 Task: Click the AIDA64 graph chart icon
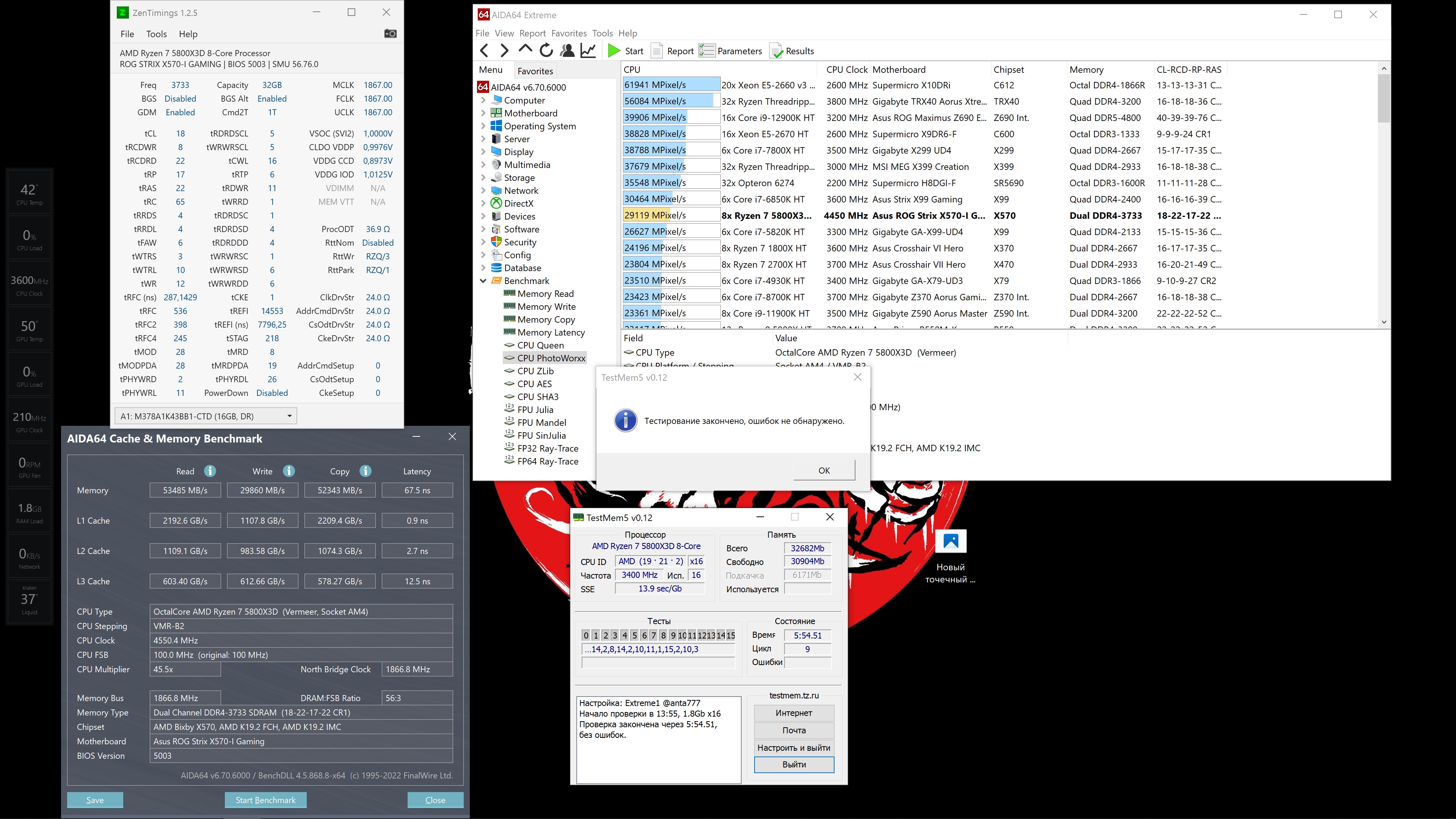coord(588,51)
